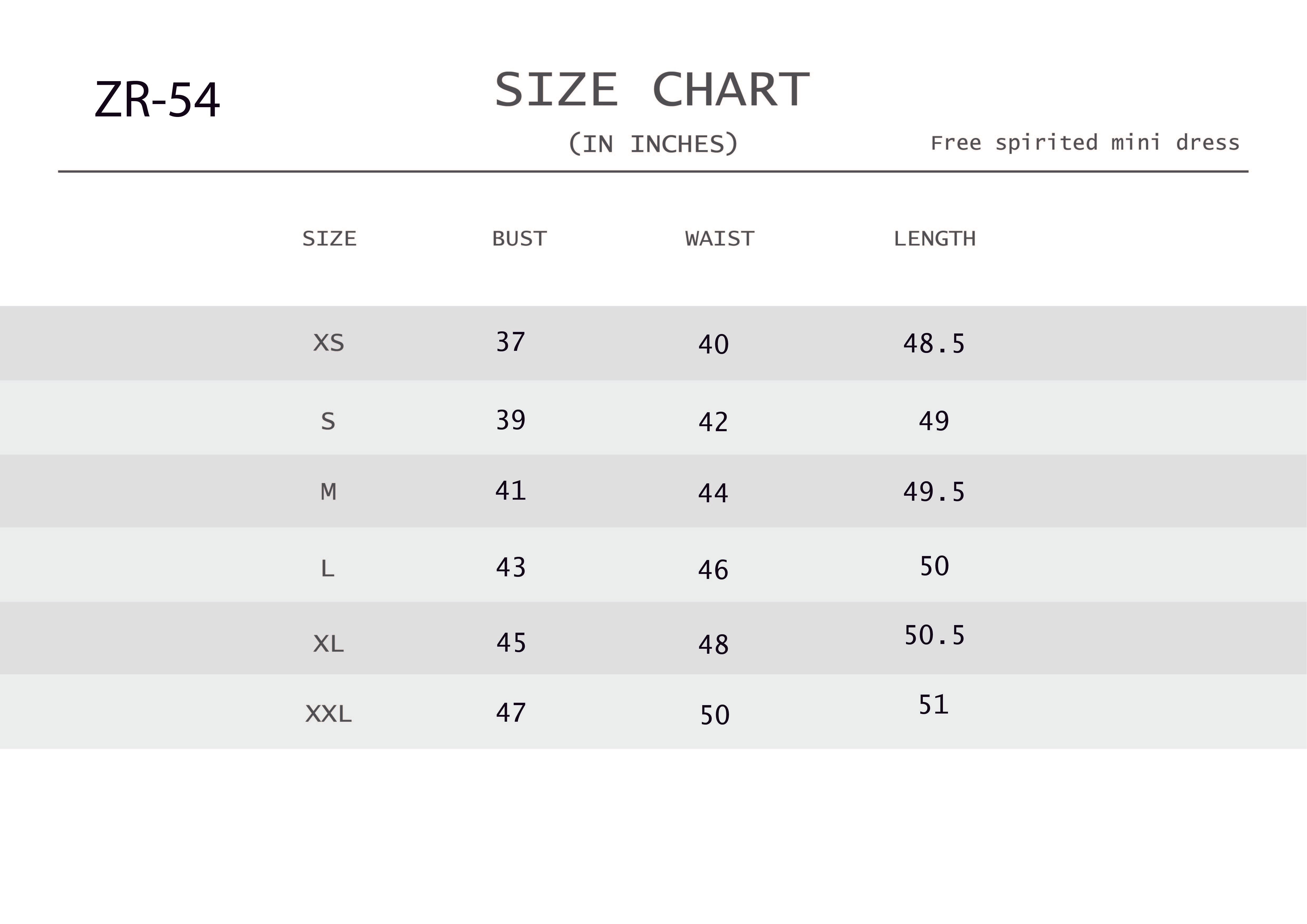Click the SIZE CHART title
The image size is (1307, 924).
pyautogui.click(x=652, y=90)
